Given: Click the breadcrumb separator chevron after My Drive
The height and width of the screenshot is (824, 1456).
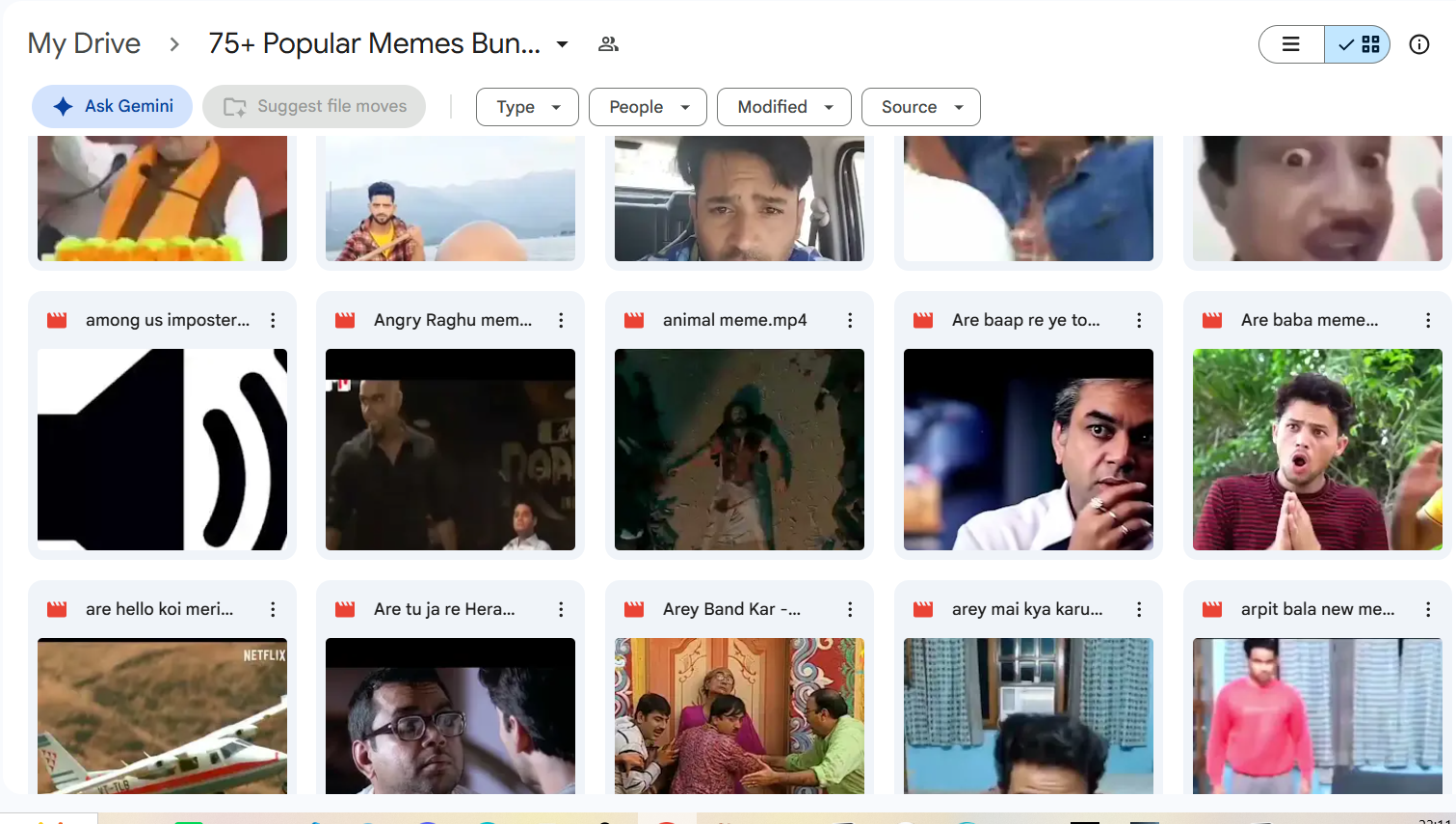Looking at the screenshot, I should pyautogui.click(x=174, y=44).
